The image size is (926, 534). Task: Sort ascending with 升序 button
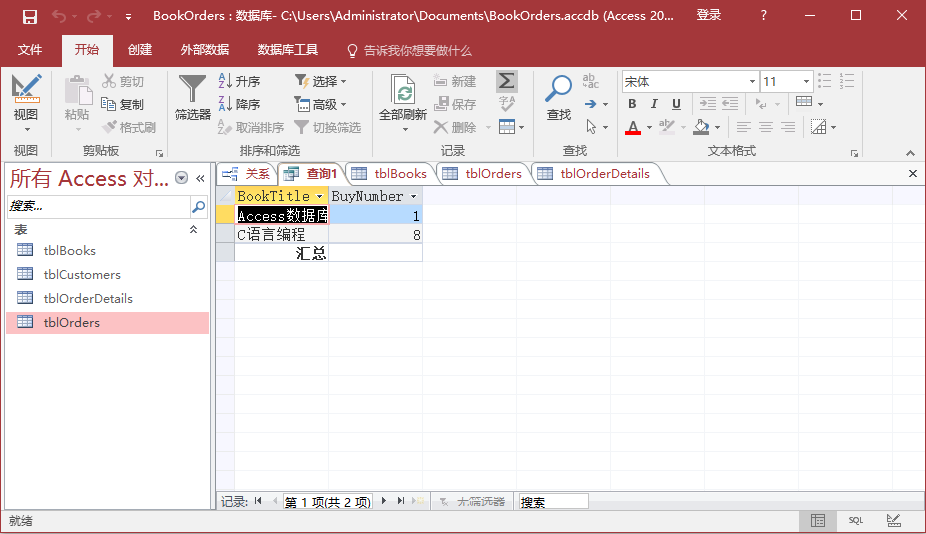point(239,81)
